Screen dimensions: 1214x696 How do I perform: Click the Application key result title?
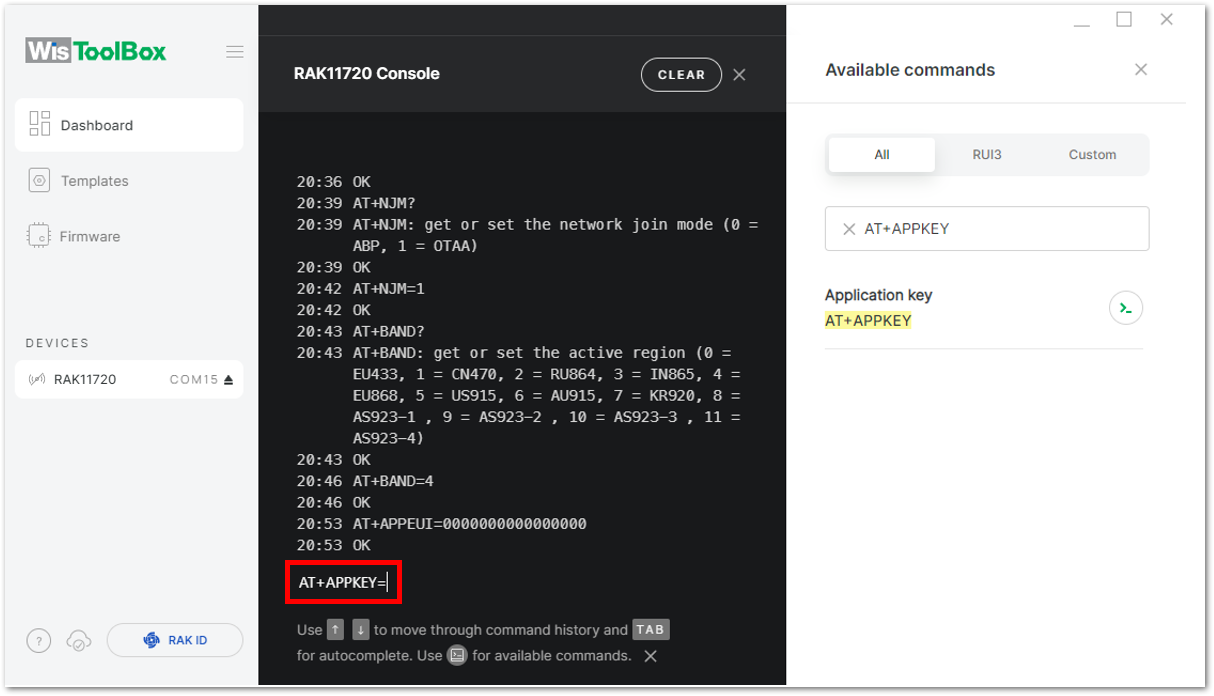pyautogui.click(x=878, y=295)
